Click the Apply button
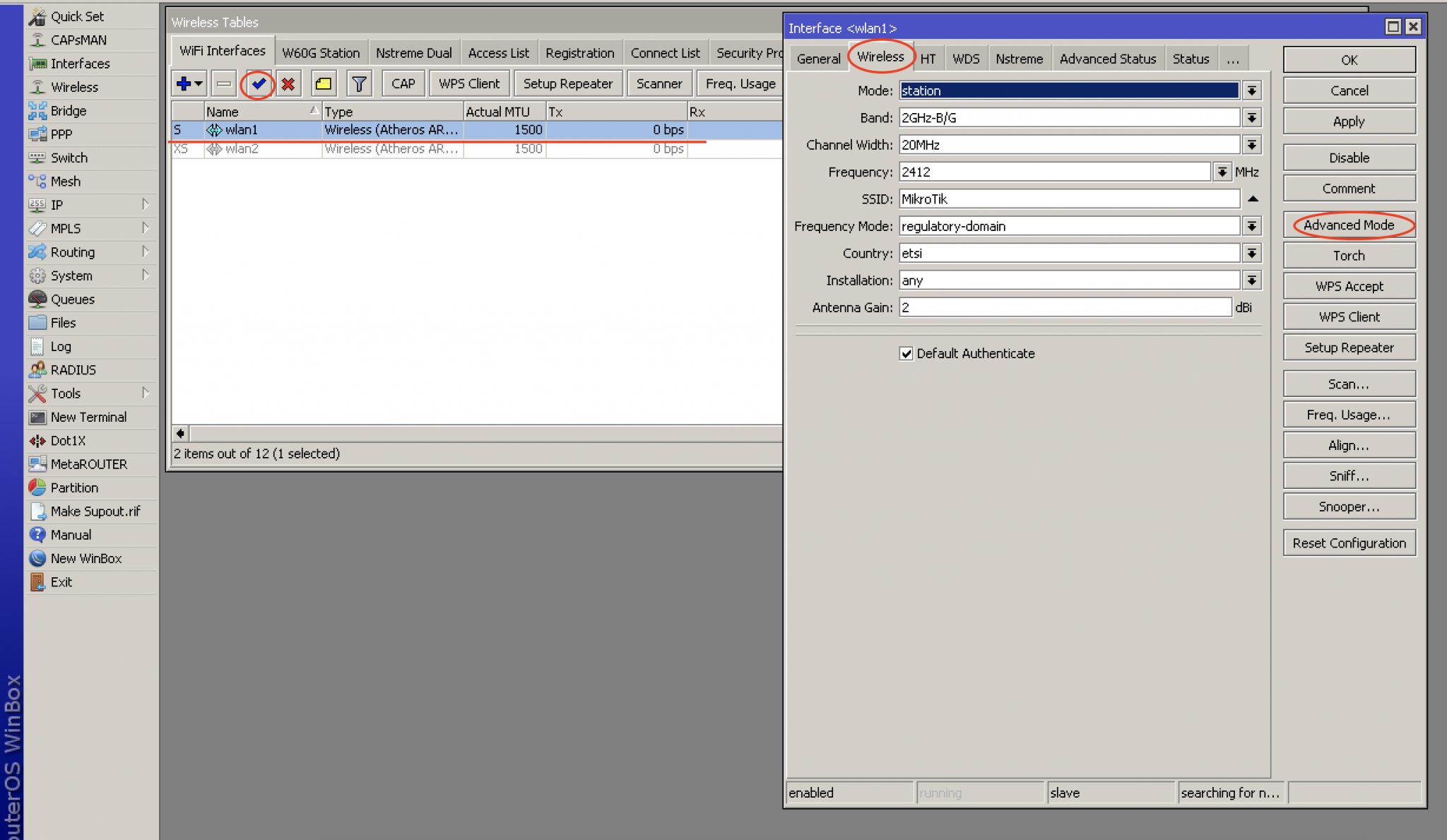Screen dimensions: 1447x840 (1349, 122)
